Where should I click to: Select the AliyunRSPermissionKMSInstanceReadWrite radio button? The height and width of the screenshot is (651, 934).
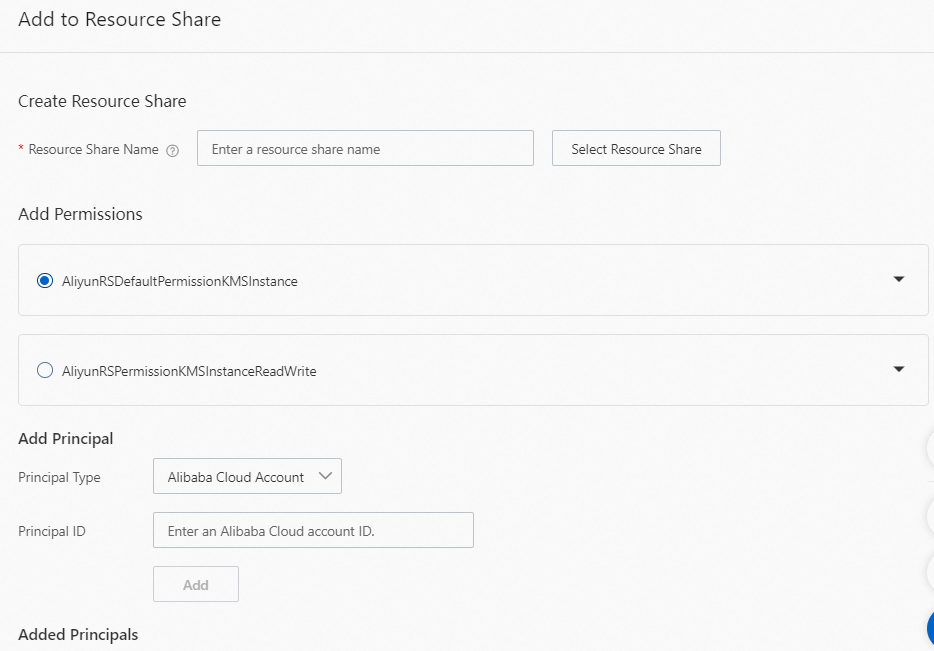click(44, 371)
